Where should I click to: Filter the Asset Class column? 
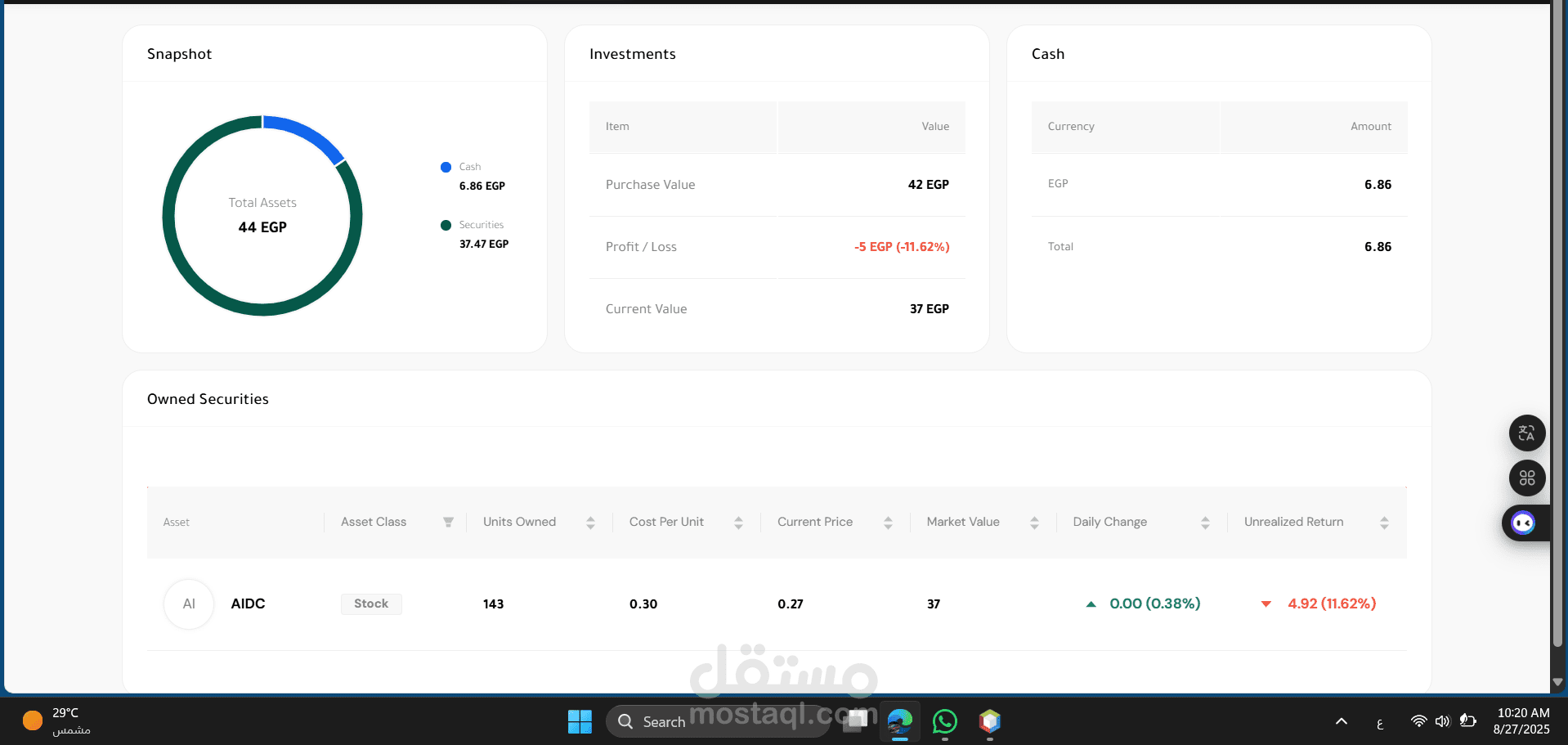click(448, 523)
